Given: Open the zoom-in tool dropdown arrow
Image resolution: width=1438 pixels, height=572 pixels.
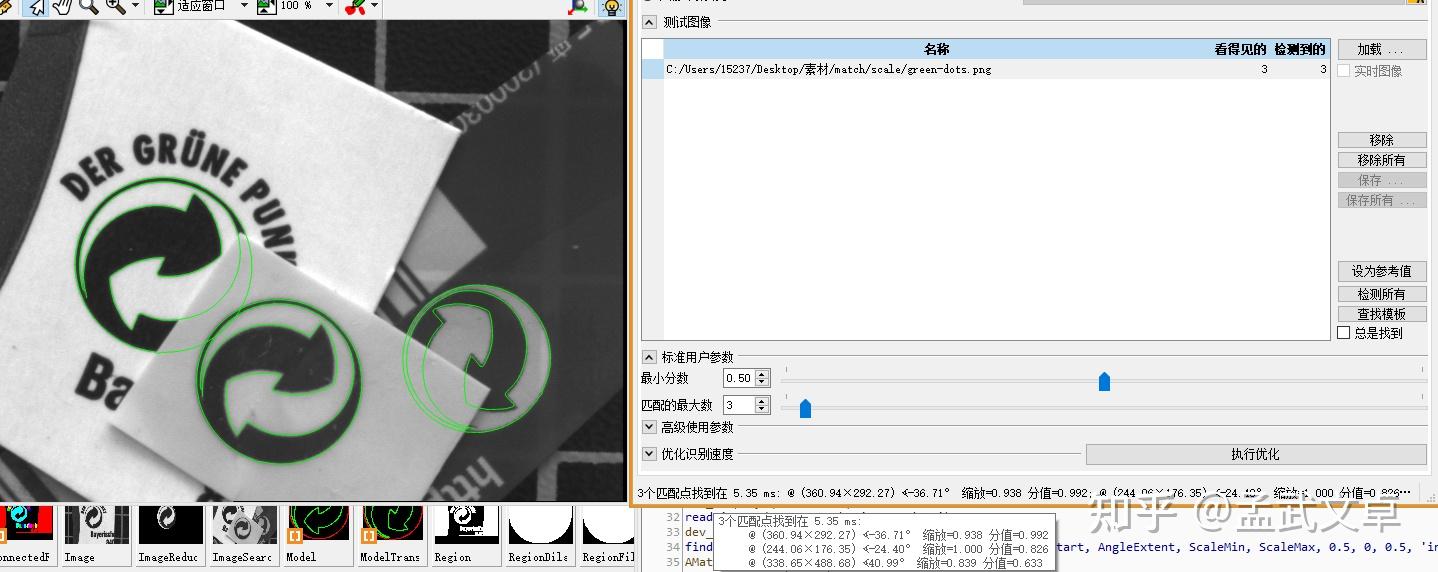Looking at the screenshot, I should [135, 6].
